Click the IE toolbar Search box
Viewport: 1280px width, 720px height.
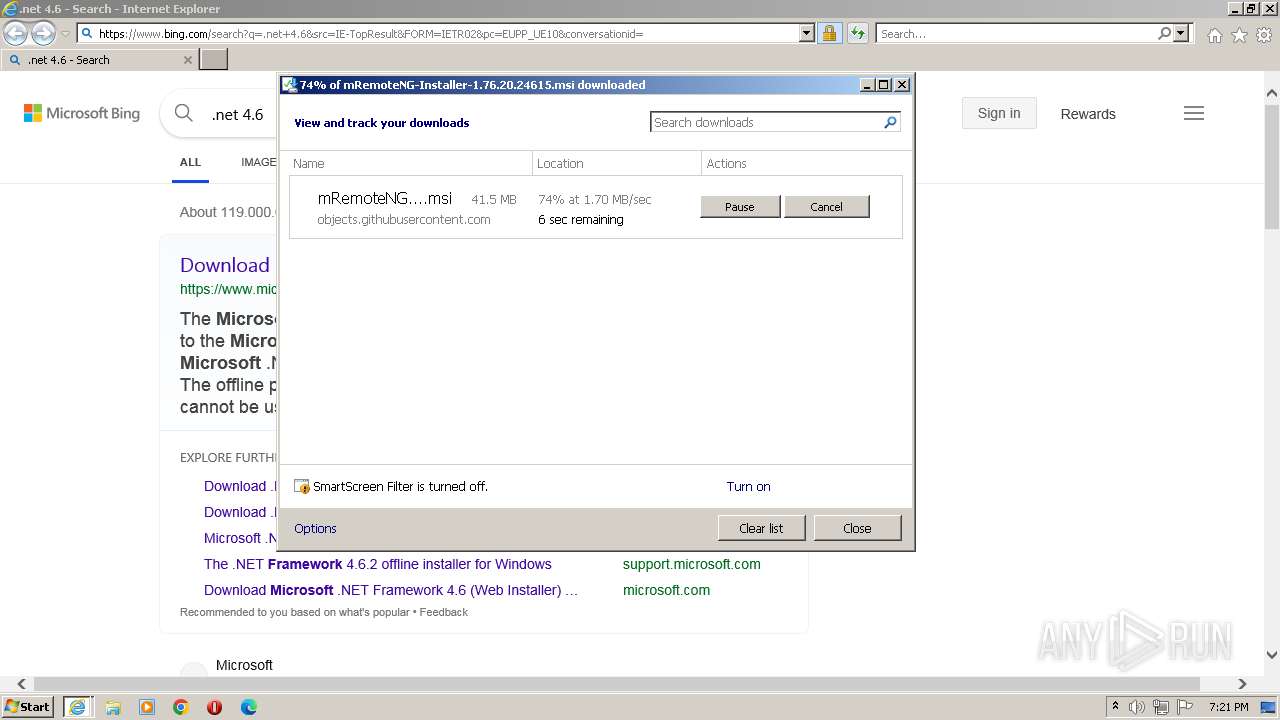coord(1015,33)
